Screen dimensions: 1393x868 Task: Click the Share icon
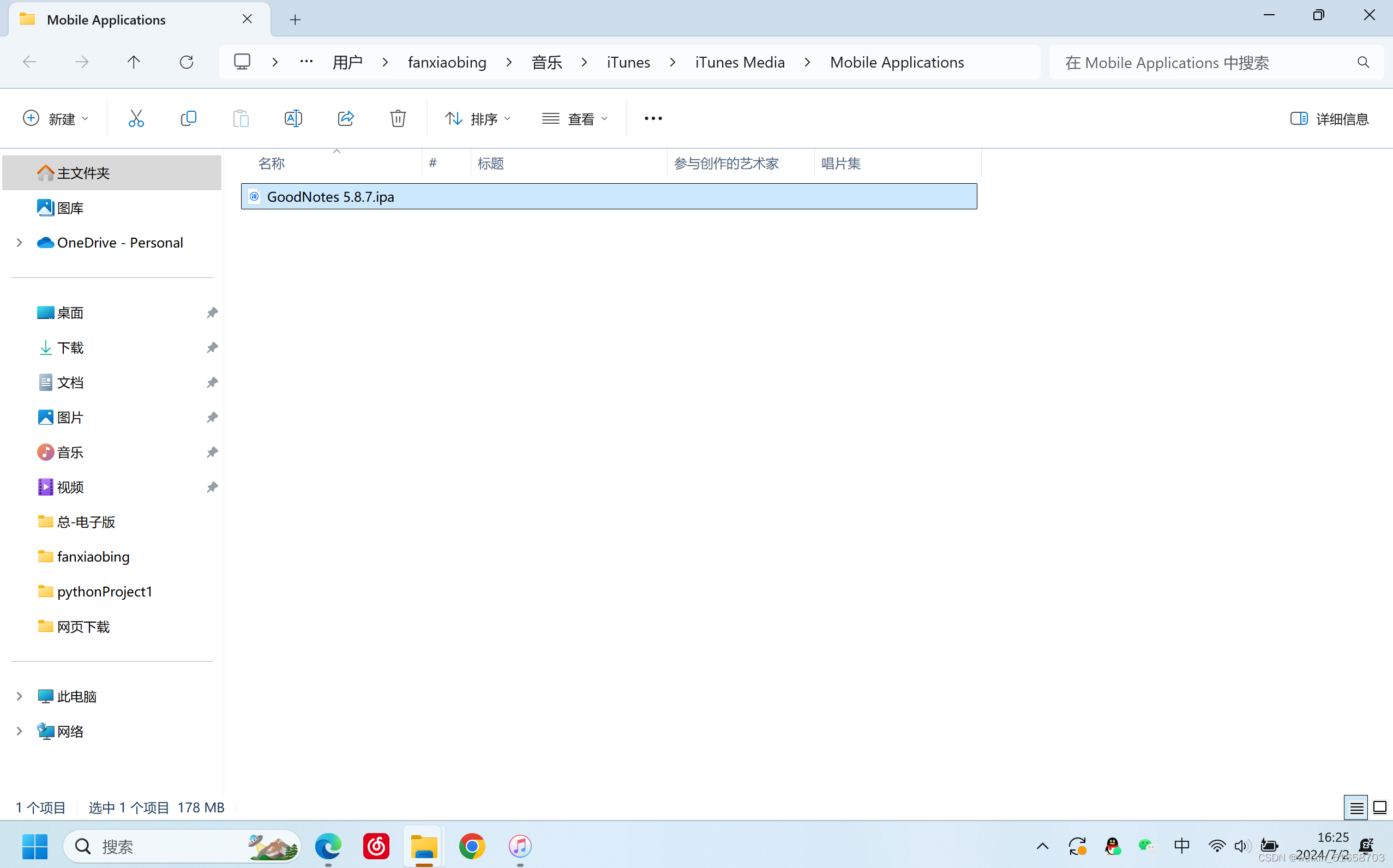point(346,118)
